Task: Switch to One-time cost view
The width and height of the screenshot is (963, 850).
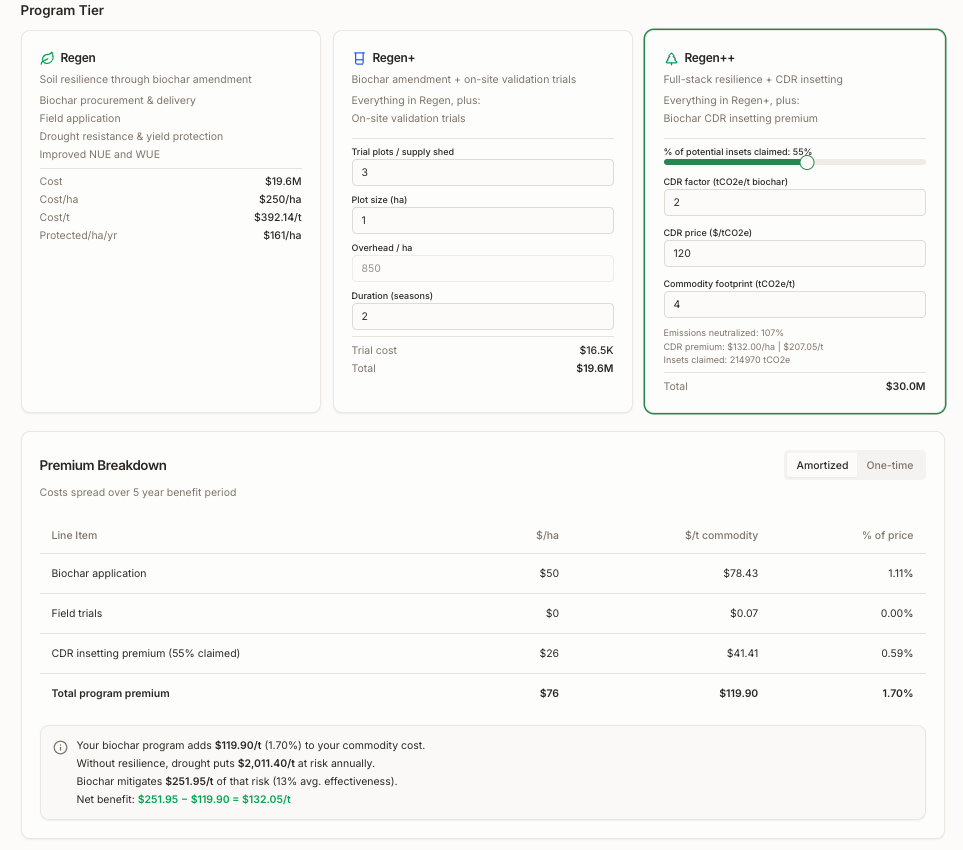Action: 889,465
